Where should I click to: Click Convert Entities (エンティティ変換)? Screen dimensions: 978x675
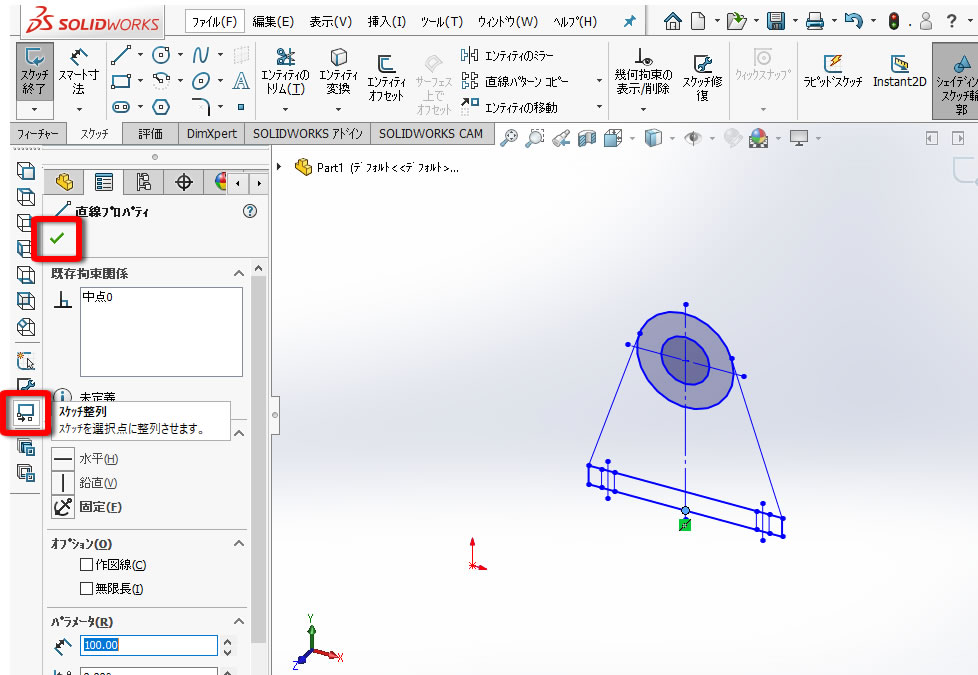338,72
